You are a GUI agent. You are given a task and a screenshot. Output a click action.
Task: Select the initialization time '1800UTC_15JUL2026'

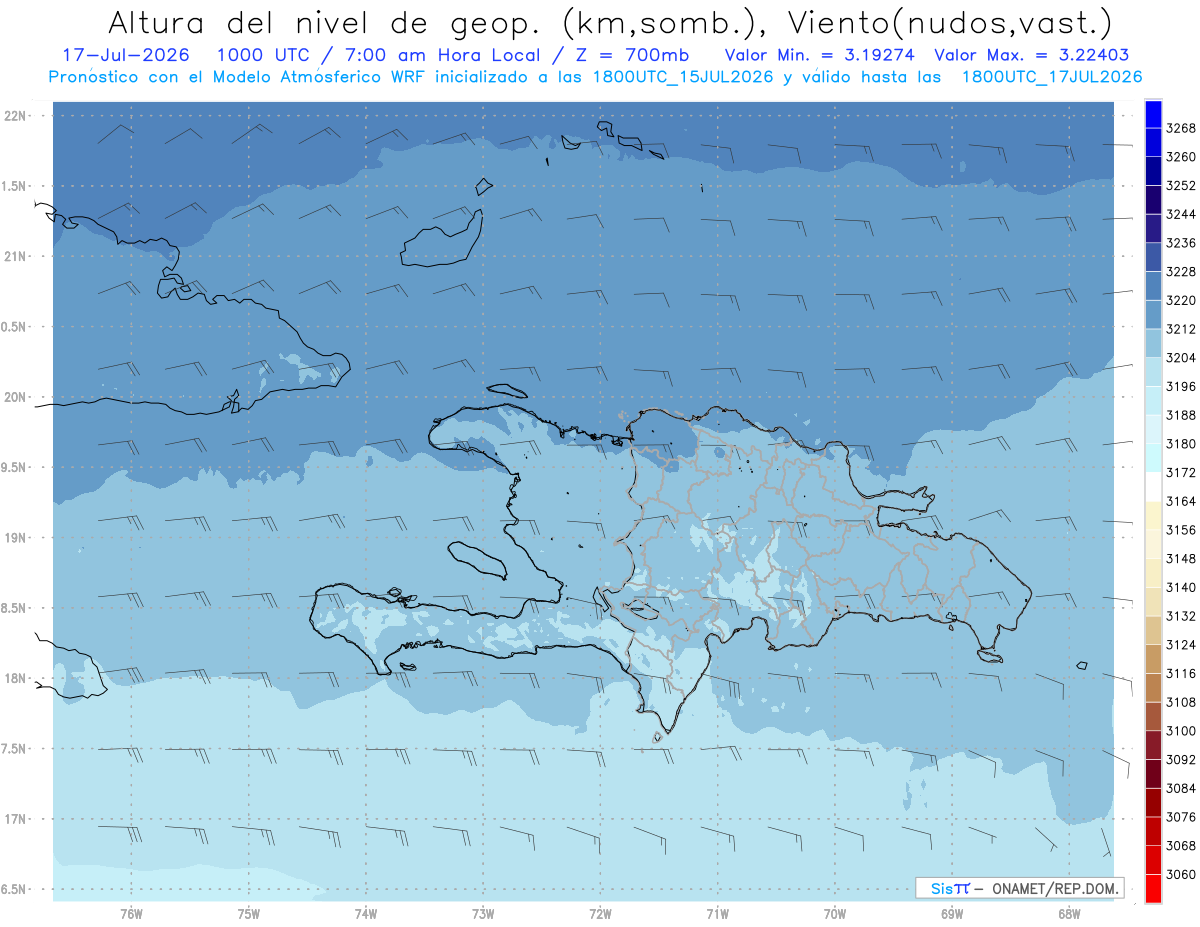pyautogui.click(x=679, y=77)
